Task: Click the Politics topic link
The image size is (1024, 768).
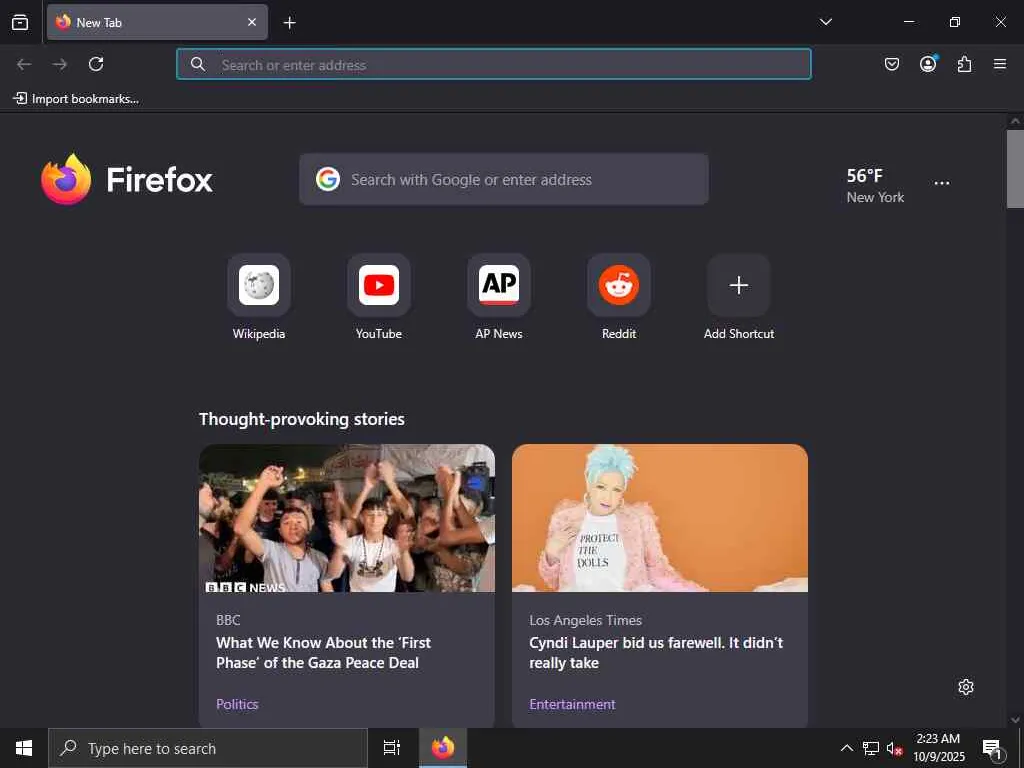Action: [237, 704]
